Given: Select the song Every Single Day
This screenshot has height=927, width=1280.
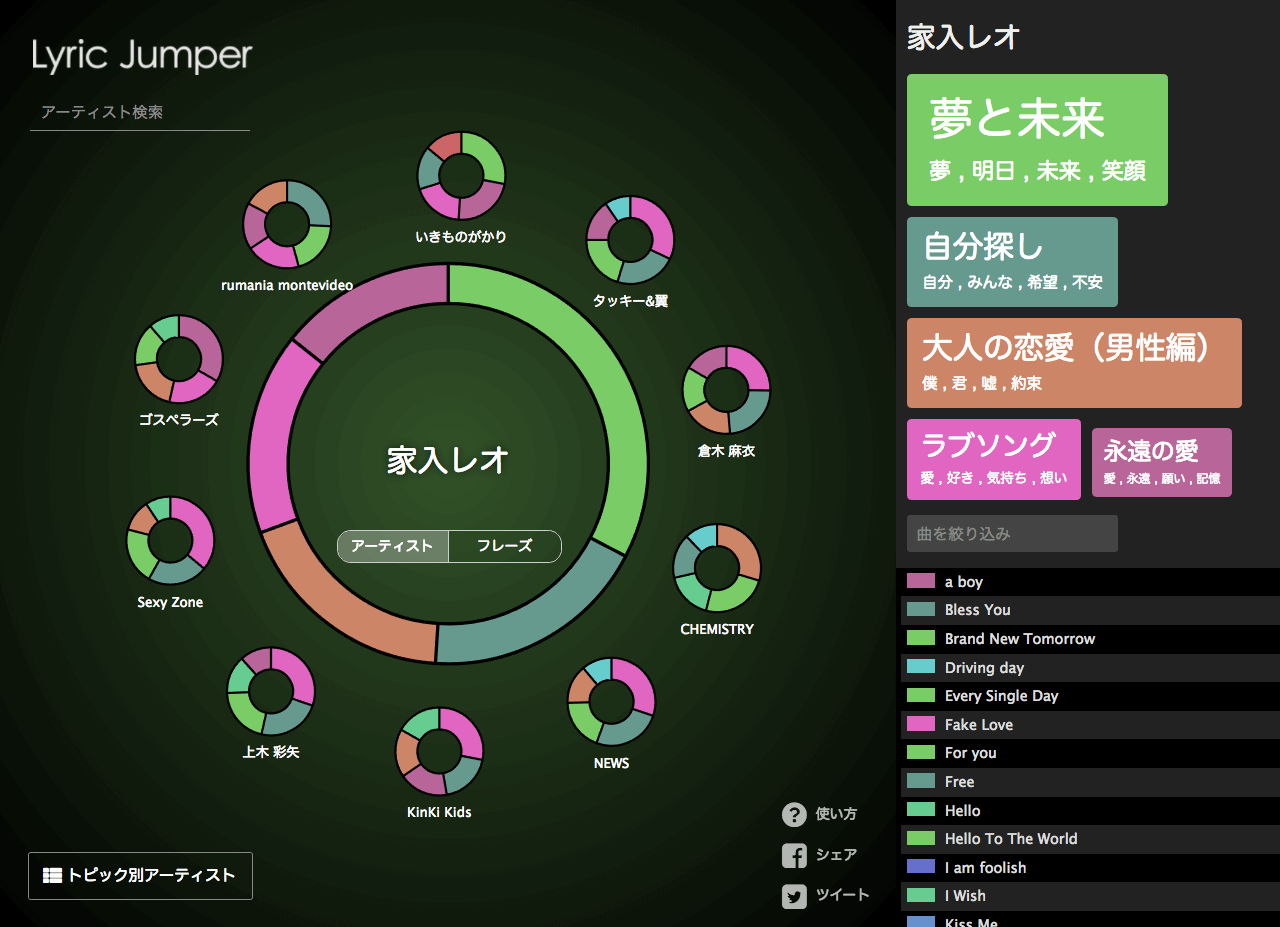Looking at the screenshot, I should tap(1088, 696).
